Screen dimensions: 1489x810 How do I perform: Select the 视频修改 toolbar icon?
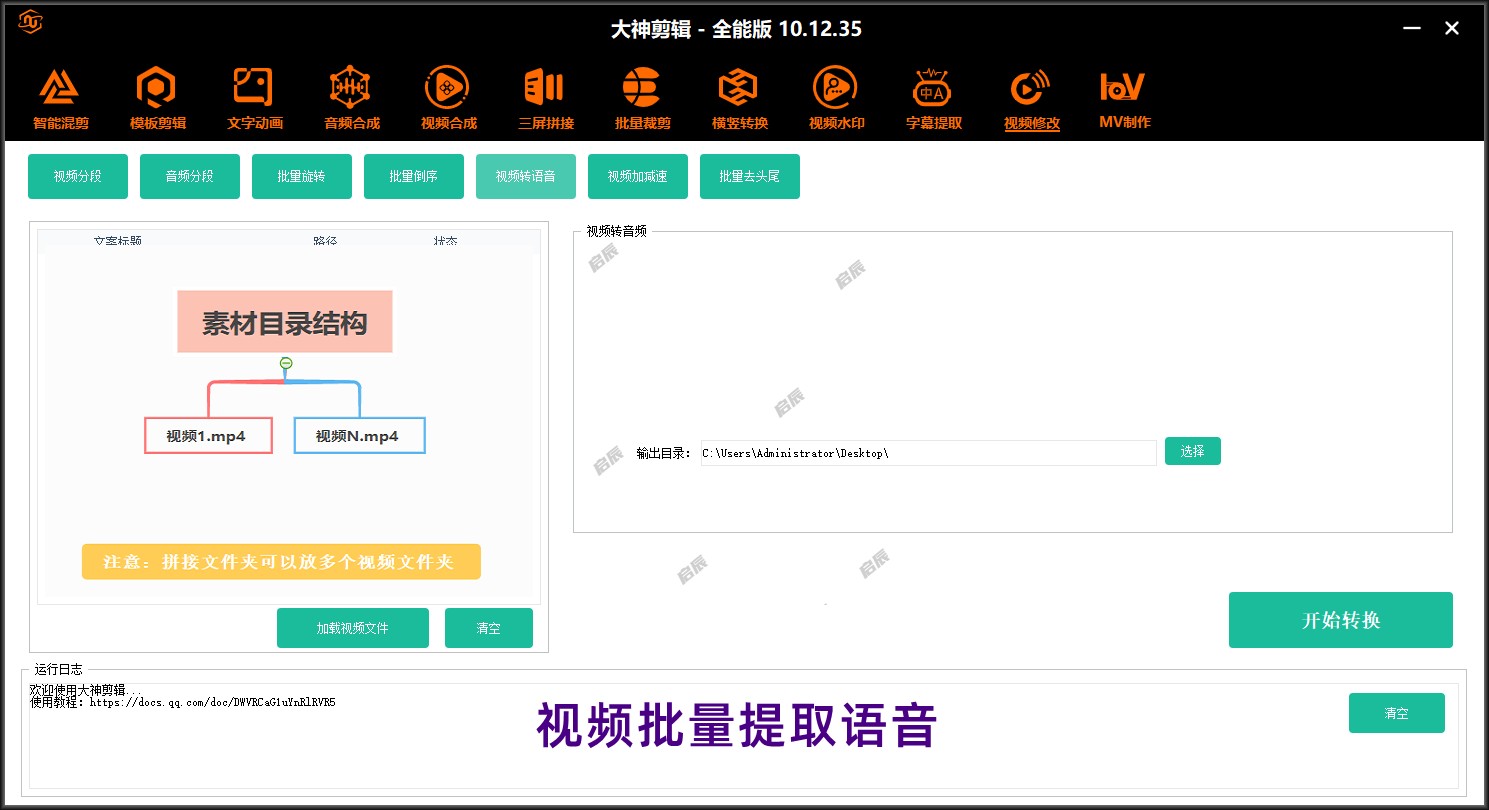click(x=1031, y=99)
